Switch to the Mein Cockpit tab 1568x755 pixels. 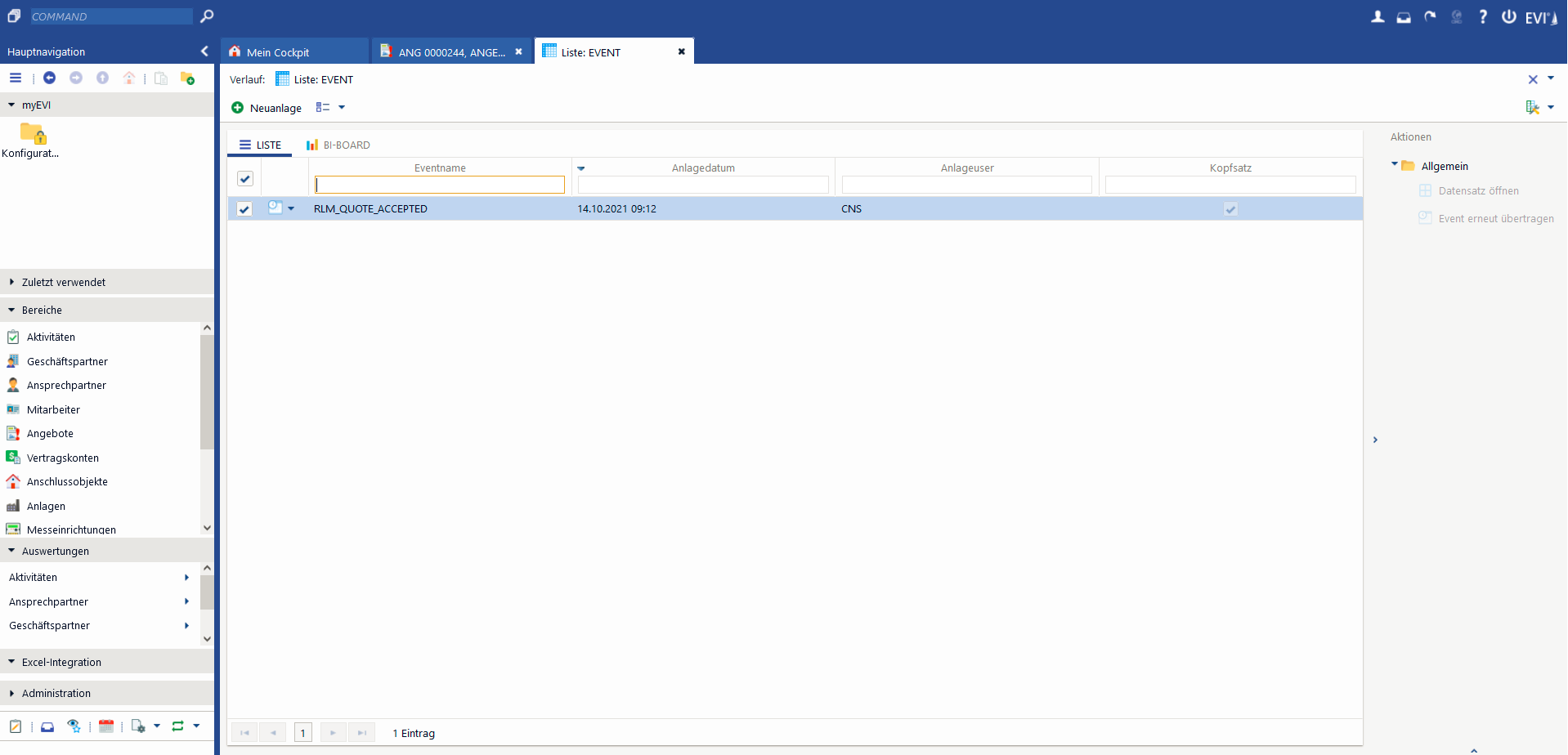(x=278, y=52)
